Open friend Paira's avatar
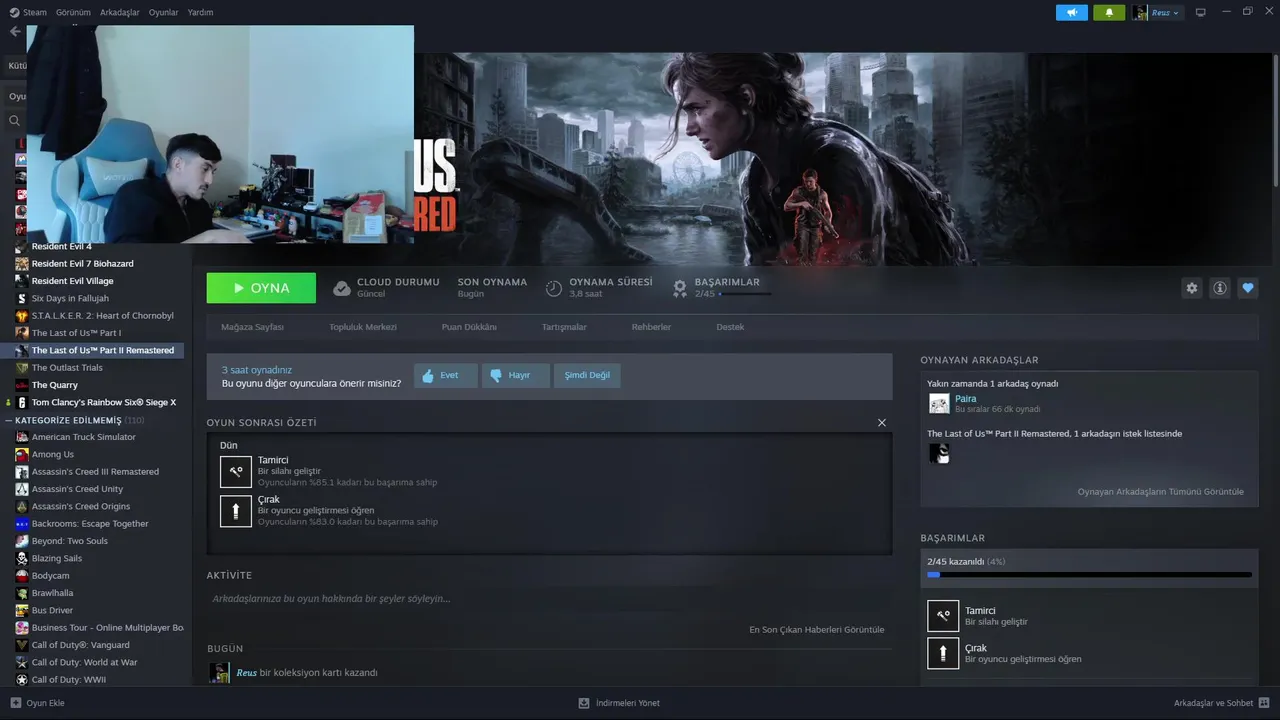Viewport: 1280px width, 720px height. click(939, 403)
